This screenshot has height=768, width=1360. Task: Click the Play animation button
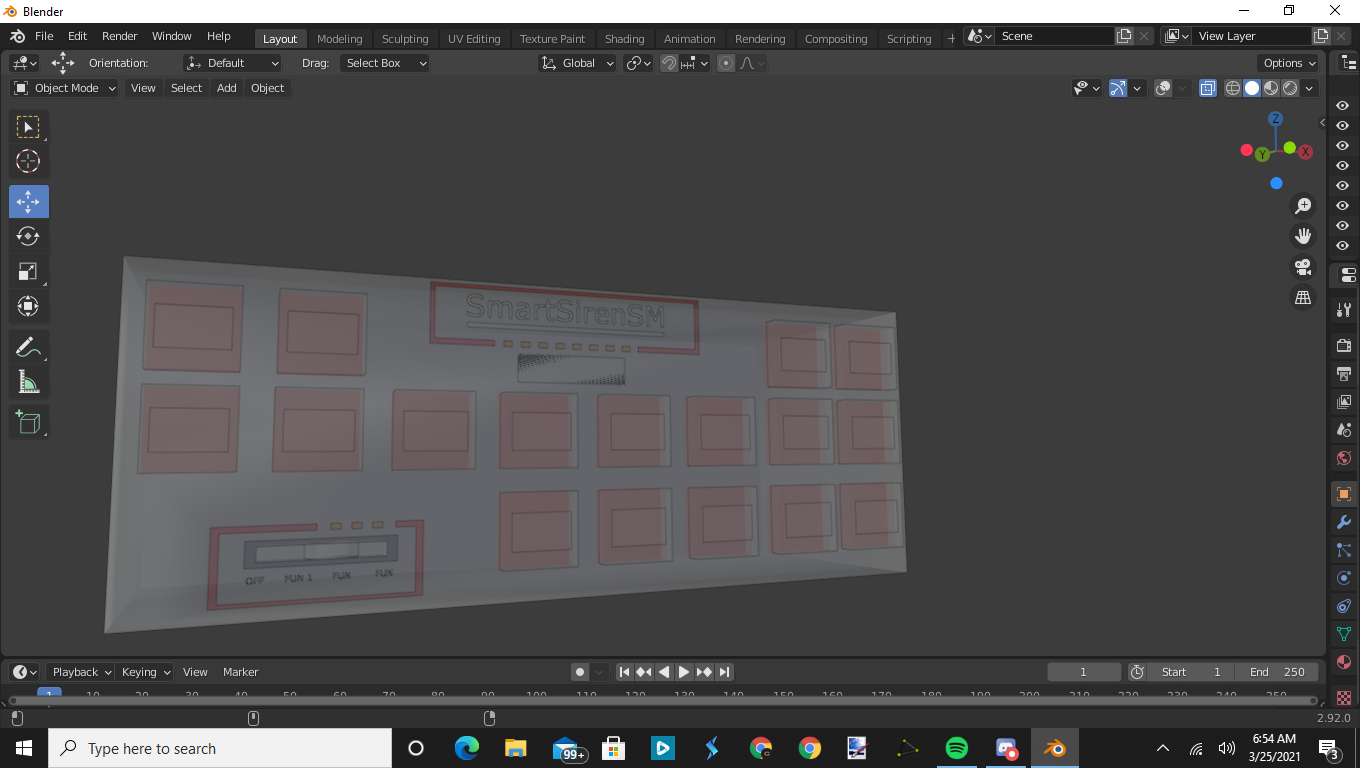pyautogui.click(x=684, y=672)
